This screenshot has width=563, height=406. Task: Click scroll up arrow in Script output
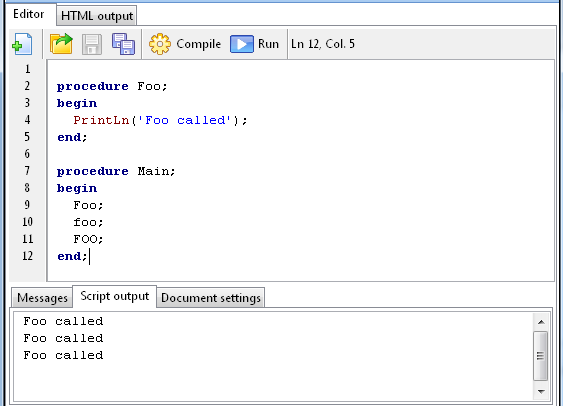(541, 322)
